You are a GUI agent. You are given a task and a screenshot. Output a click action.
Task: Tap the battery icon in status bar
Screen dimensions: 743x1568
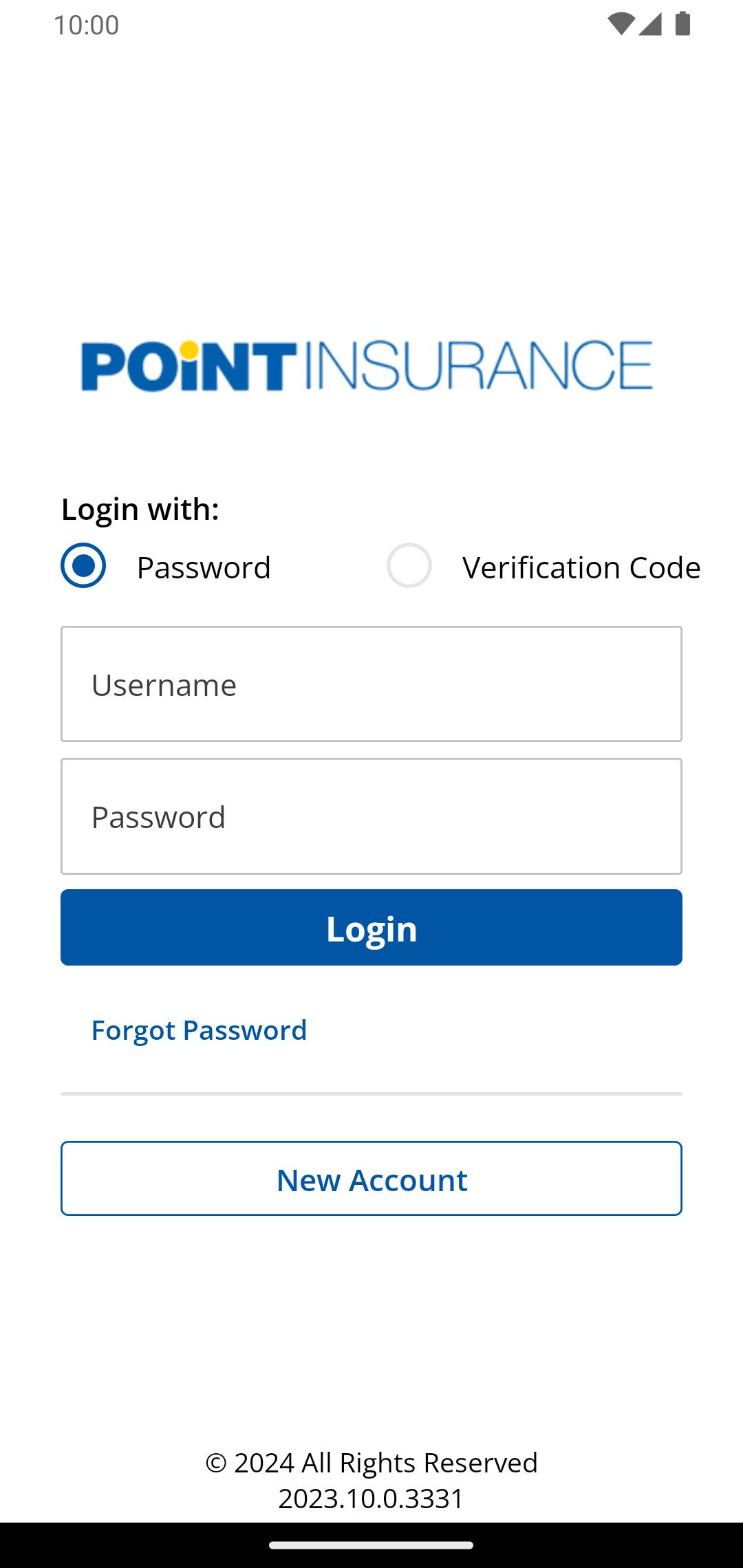click(x=682, y=24)
